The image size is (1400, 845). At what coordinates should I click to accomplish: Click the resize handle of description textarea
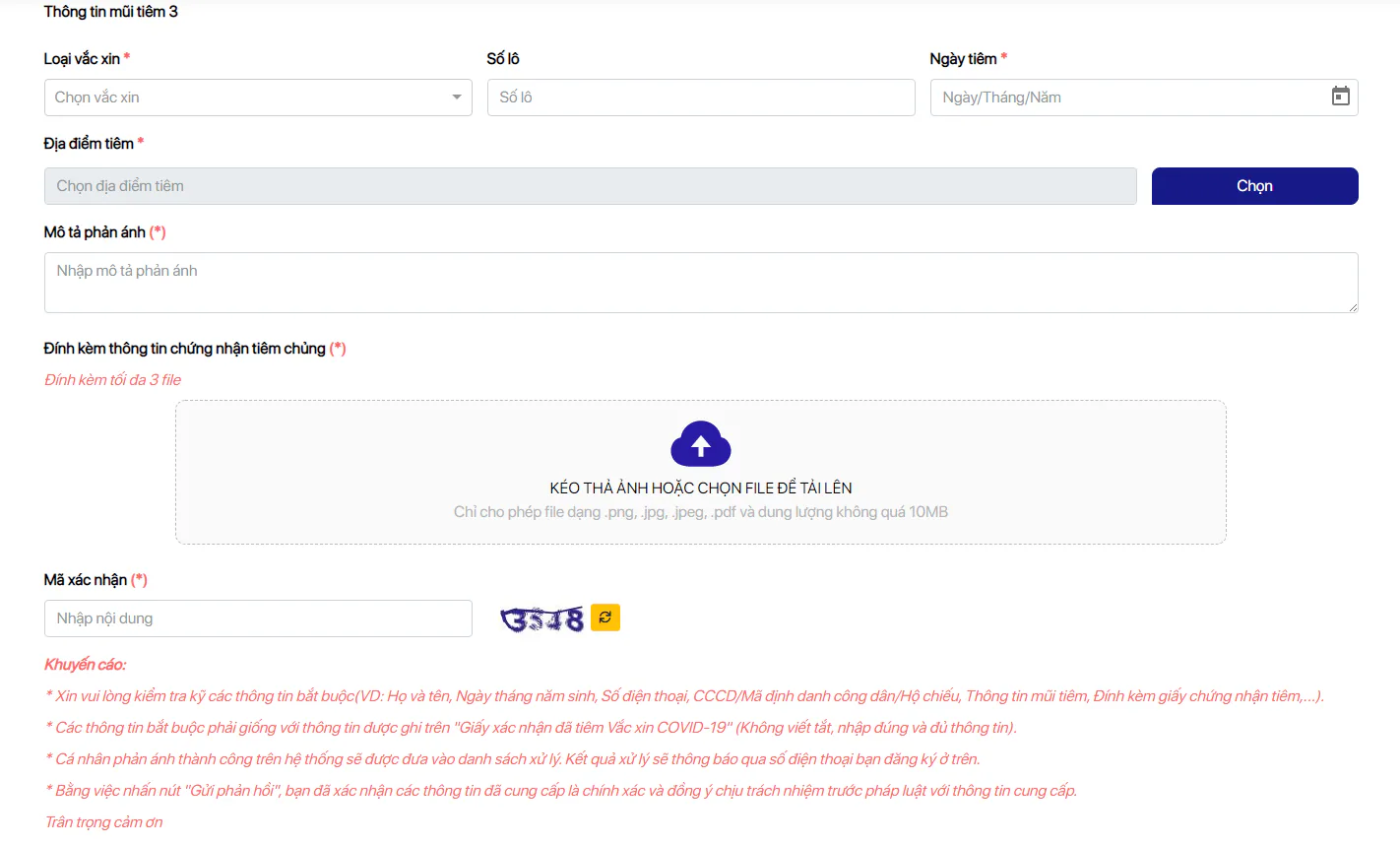coord(1353,307)
